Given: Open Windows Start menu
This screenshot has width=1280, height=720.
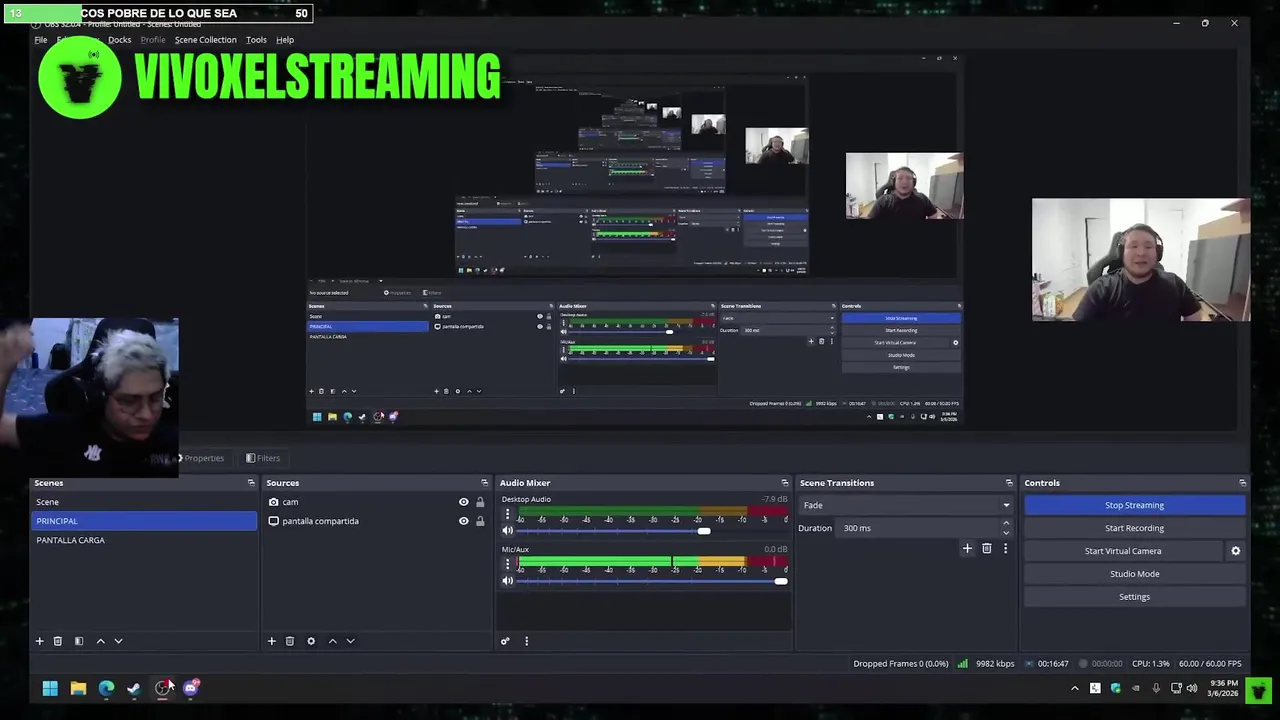Looking at the screenshot, I should pos(50,688).
